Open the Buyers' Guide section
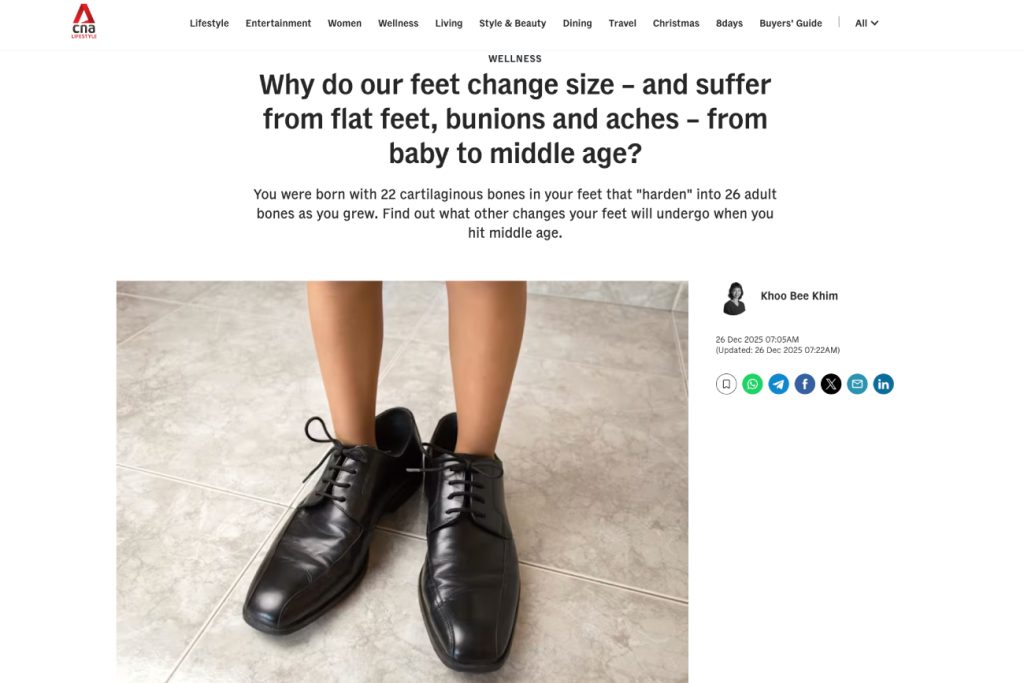1024x683 pixels. (x=790, y=23)
